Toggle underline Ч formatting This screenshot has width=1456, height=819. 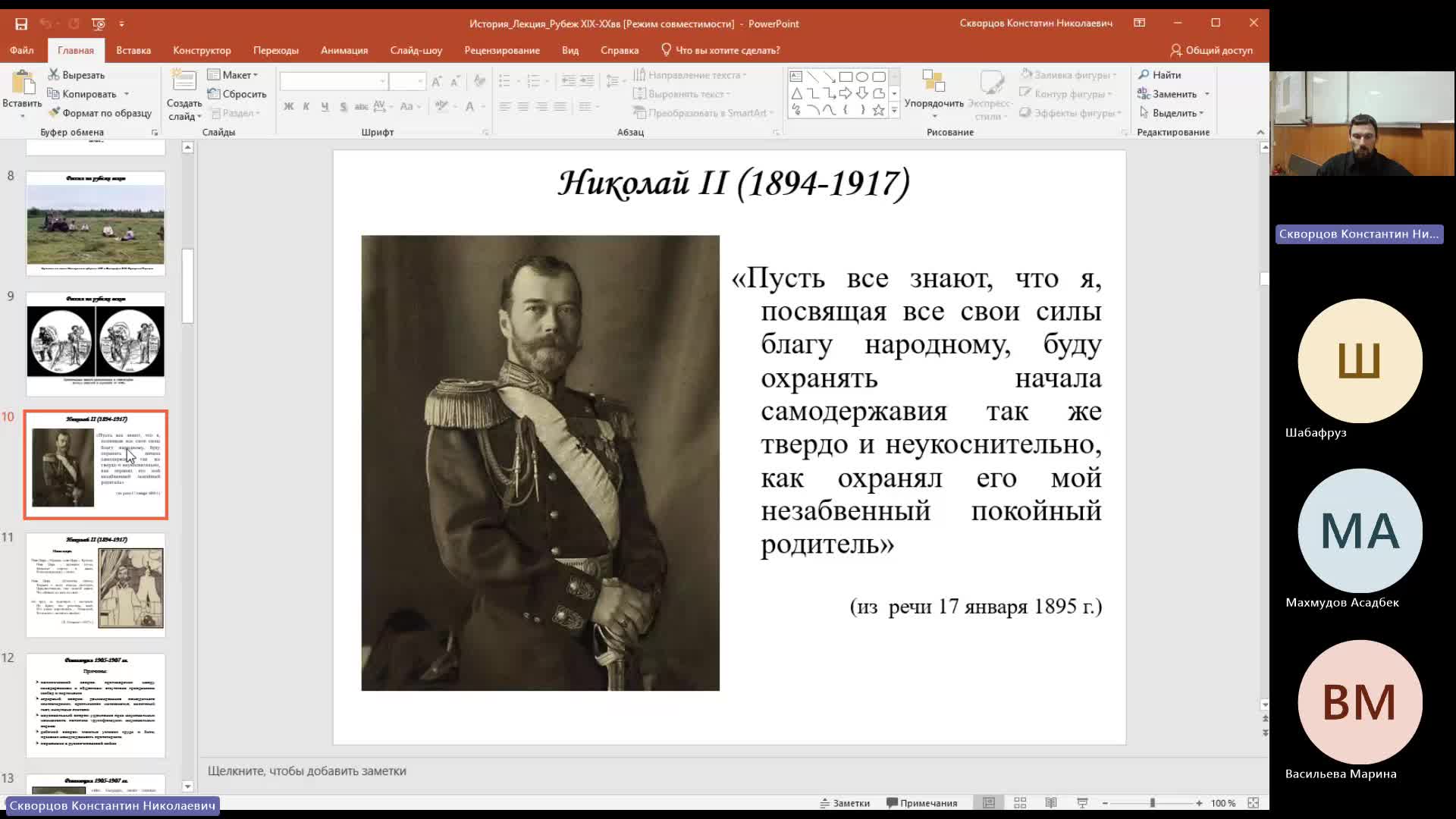tap(325, 106)
